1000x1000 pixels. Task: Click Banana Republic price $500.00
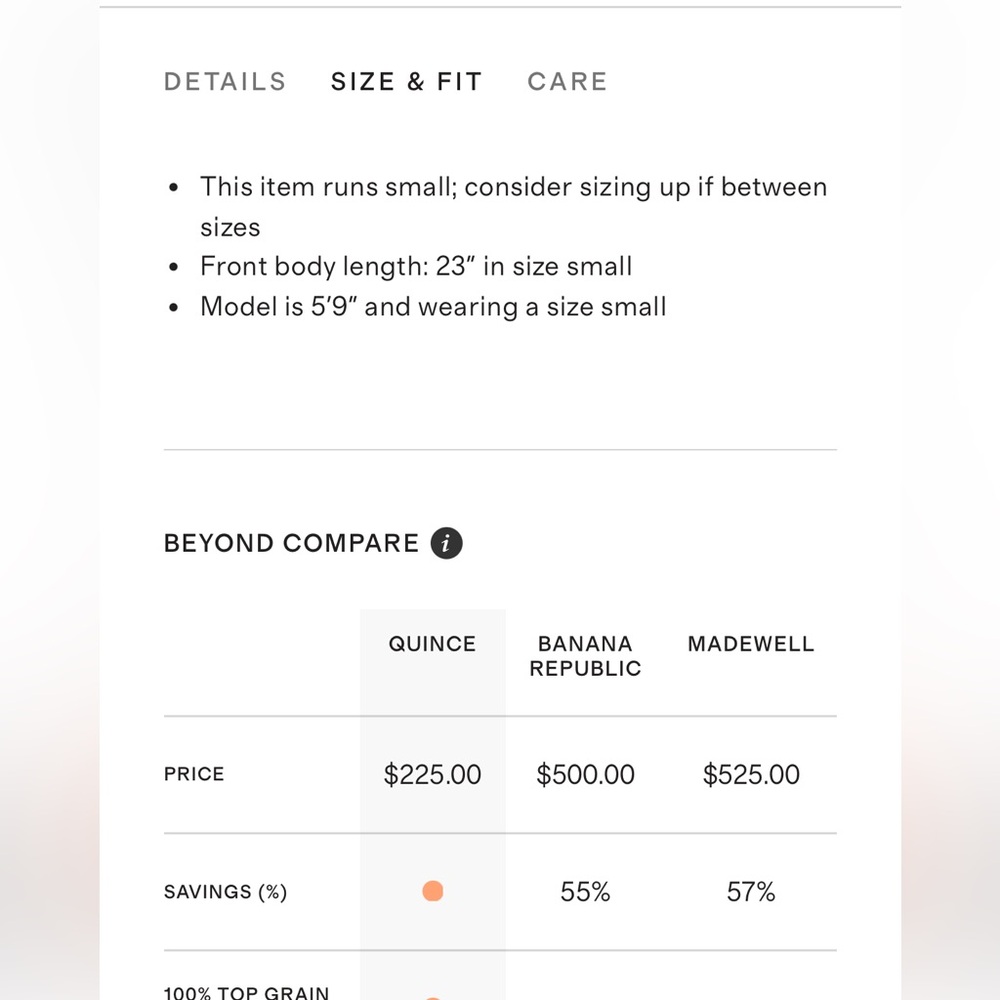[x=585, y=774]
